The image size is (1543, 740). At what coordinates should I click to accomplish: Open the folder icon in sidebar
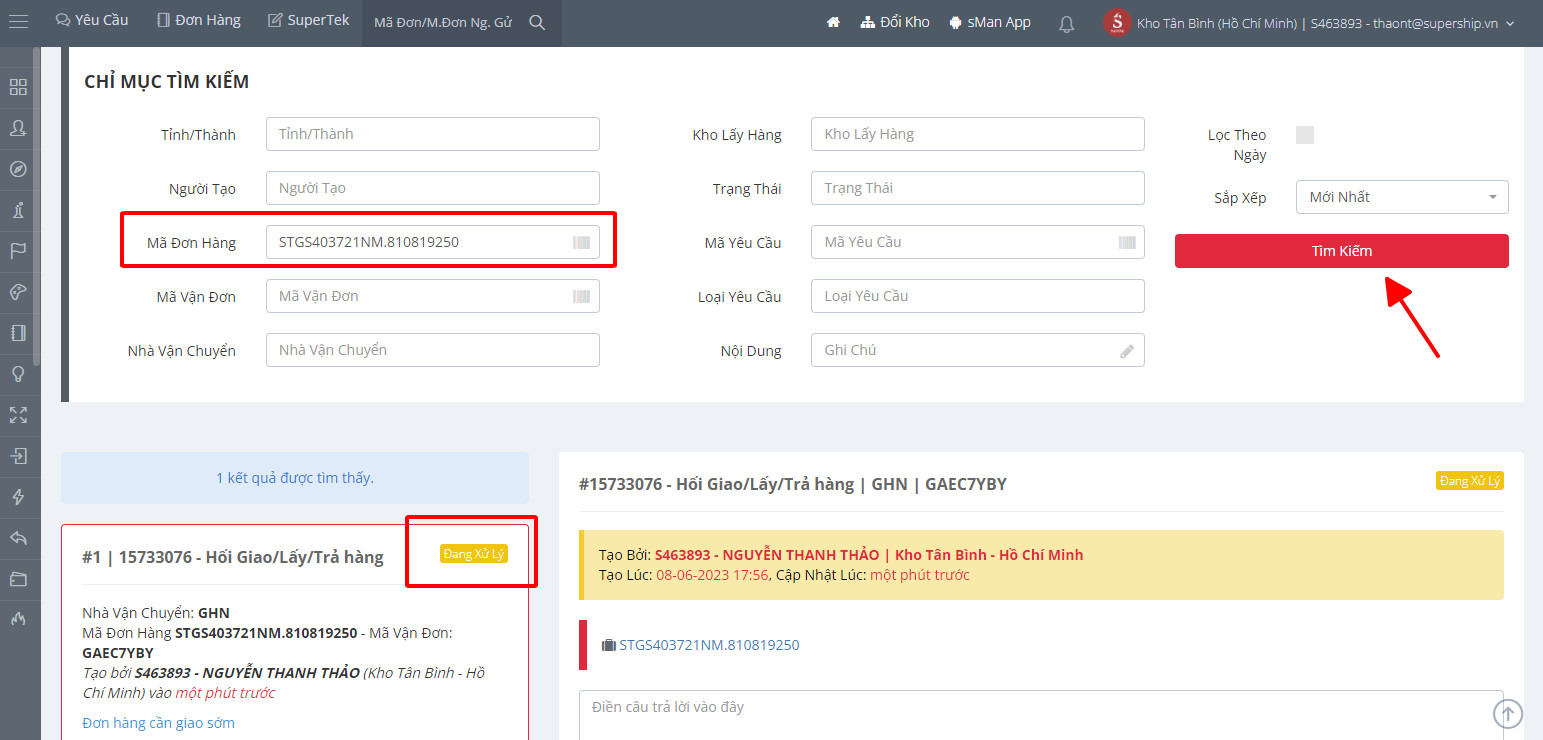(18, 579)
